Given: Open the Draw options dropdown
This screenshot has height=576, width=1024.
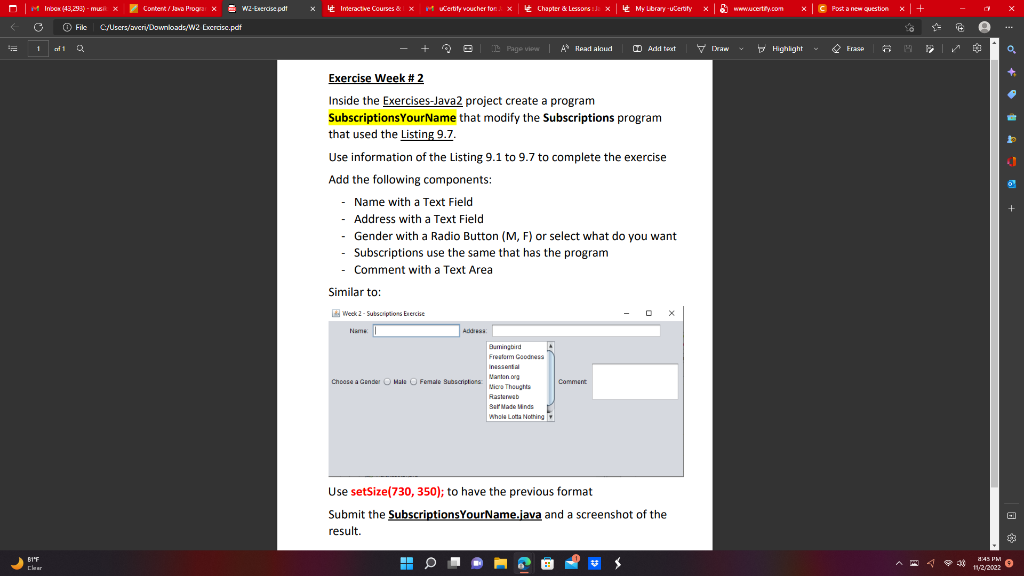Looking at the screenshot, I should pos(741,48).
